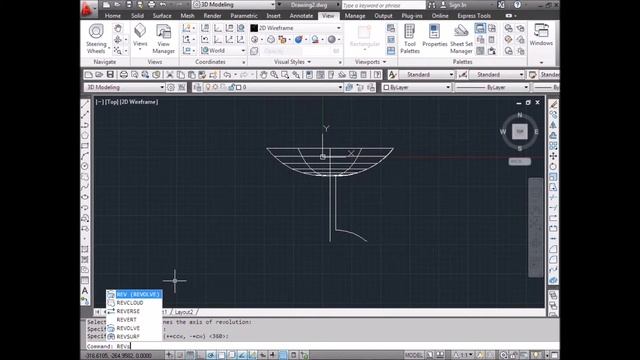Open Tool Palettes

(x=410, y=38)
